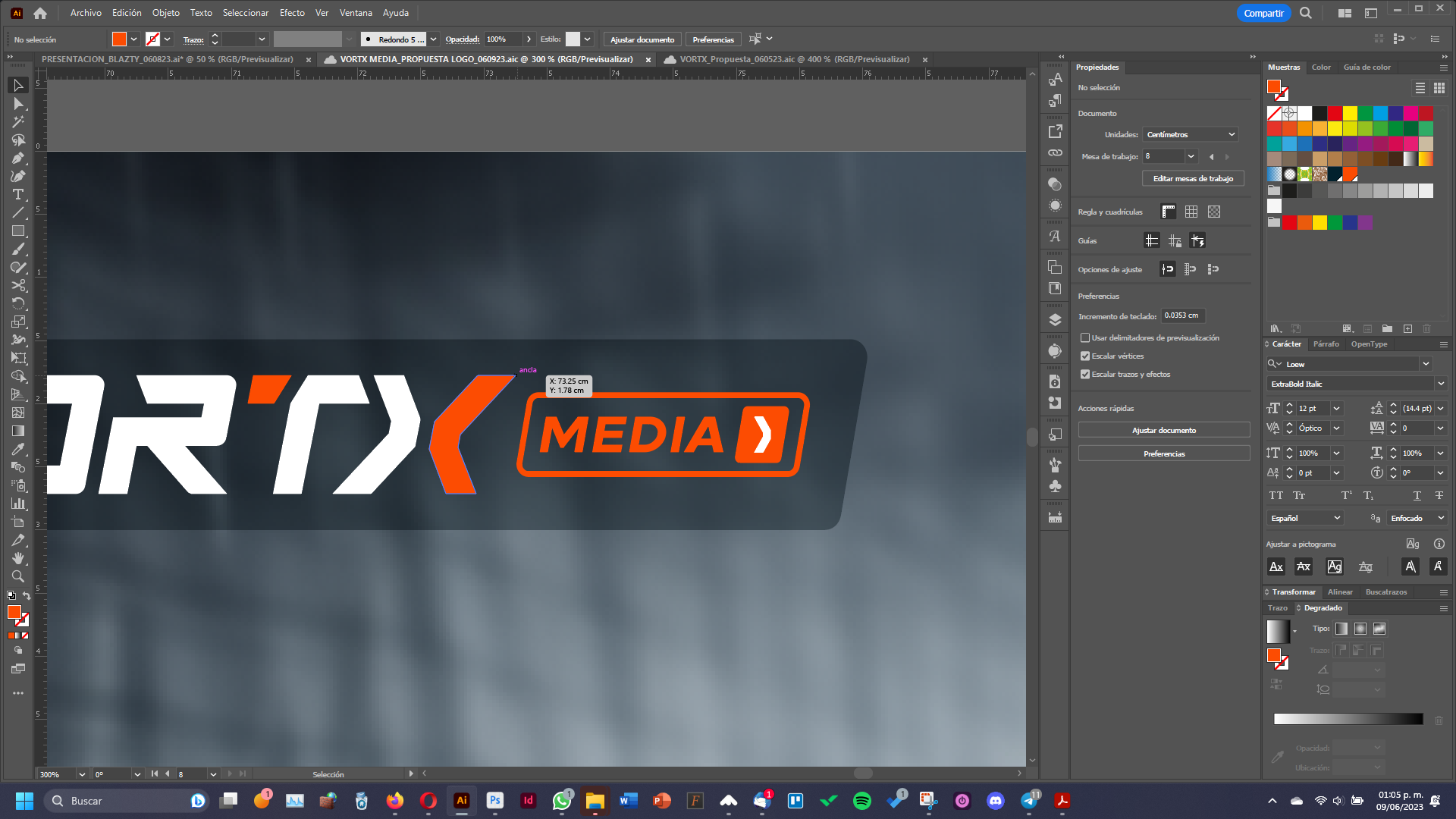Open the Unidades Centímetros dropdown
The height and width of the screenshot is (819, 1456).
point(1191,134)
